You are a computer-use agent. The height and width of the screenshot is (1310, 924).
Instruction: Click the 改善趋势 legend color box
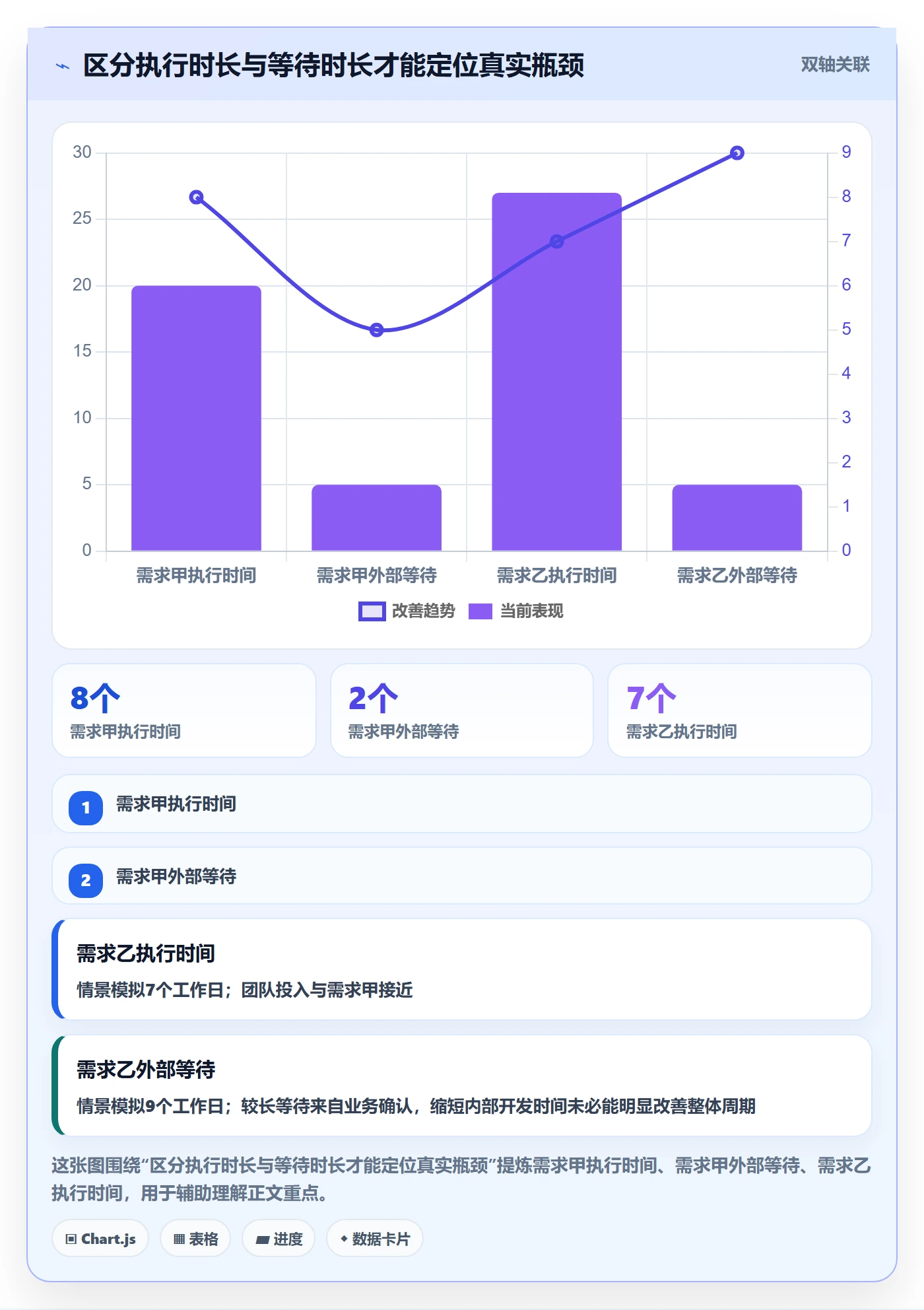(x=372, y=611)
